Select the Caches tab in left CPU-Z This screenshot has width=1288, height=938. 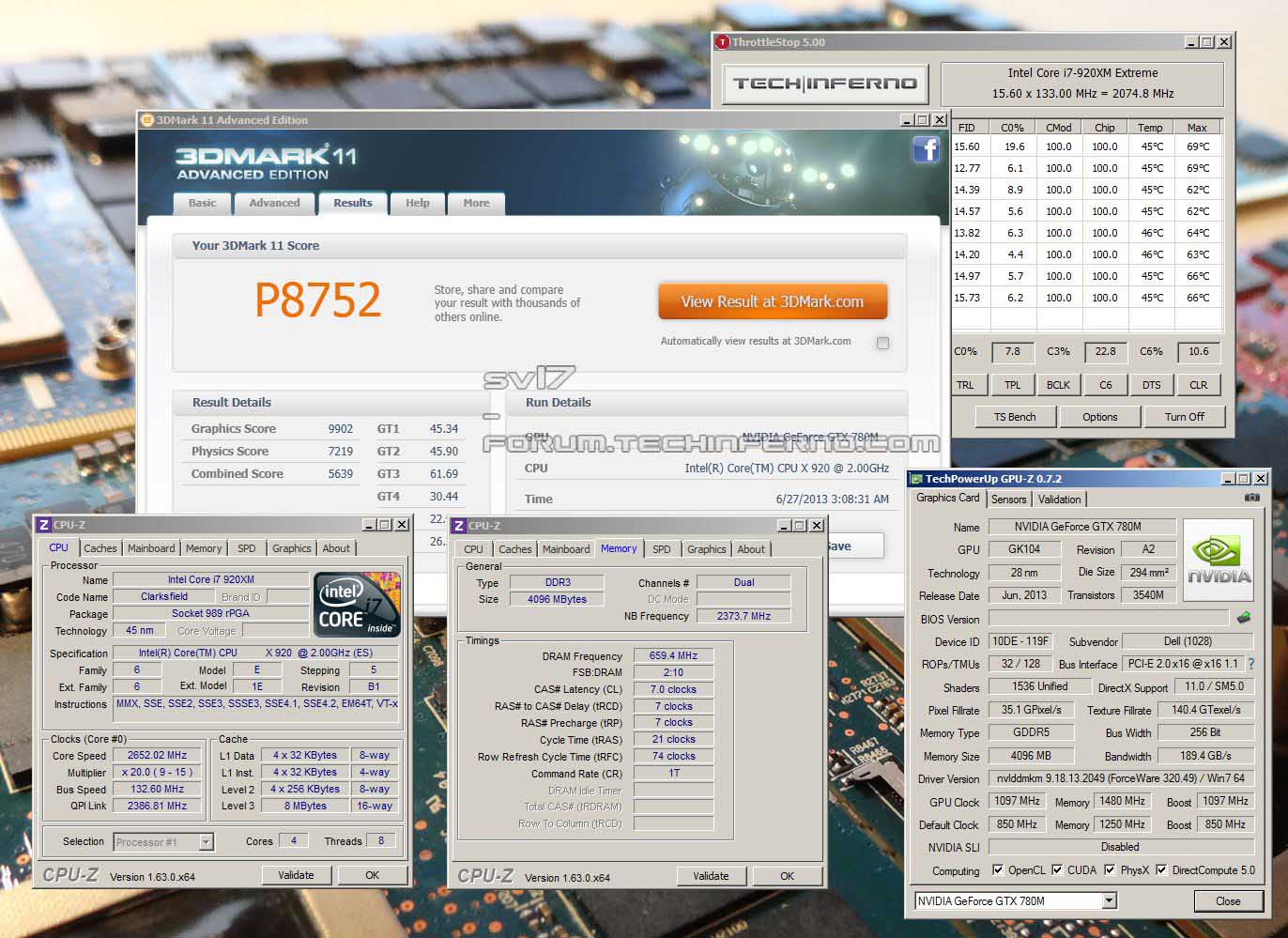(x=100, y=548)
